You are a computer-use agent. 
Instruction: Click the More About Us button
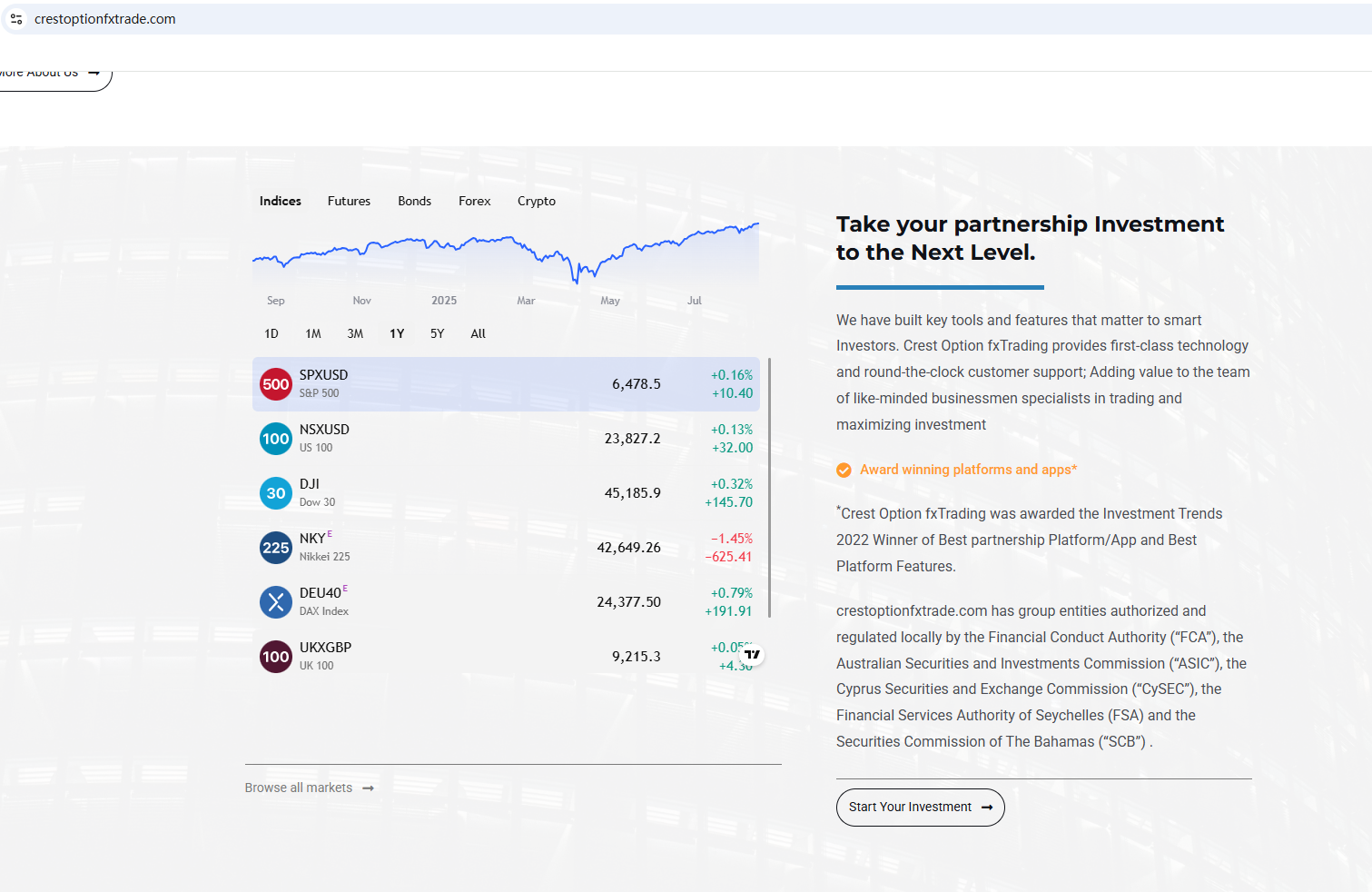point(50,74)
